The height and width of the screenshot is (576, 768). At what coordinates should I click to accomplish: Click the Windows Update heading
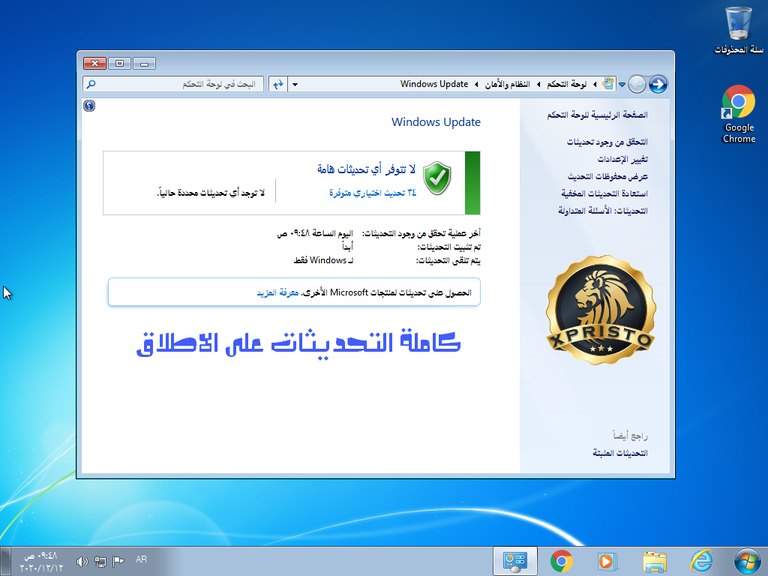click(x=436, y=122)
